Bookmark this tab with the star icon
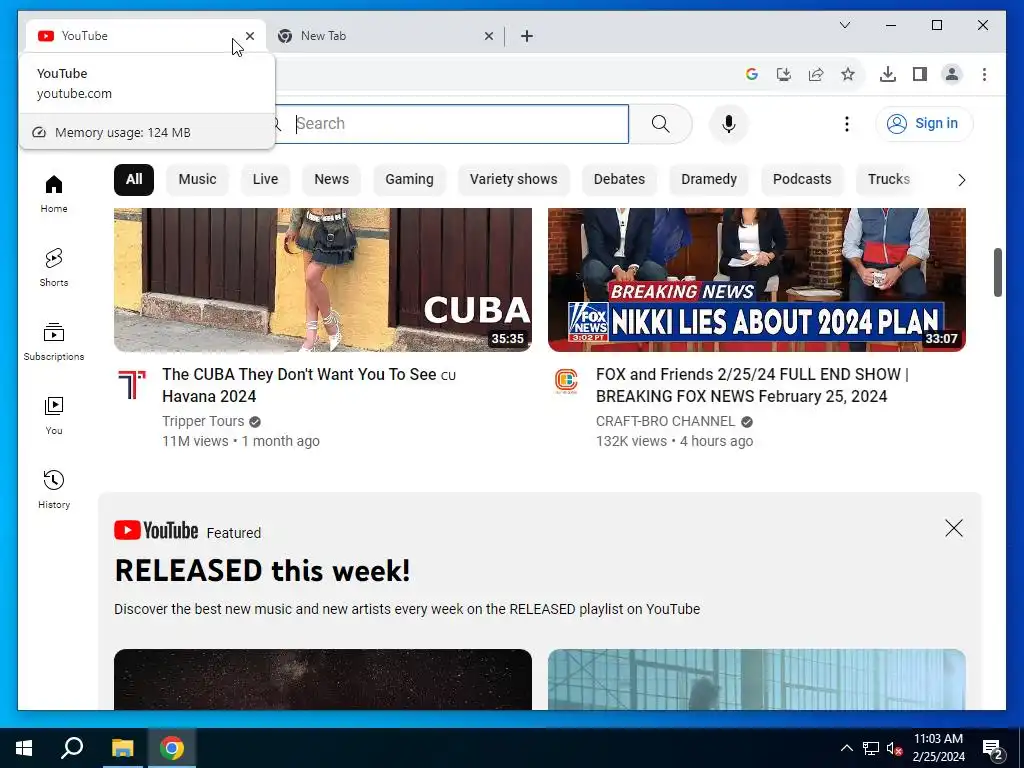The width and height of the screenshot is (1024, 768). pos(848,74)
